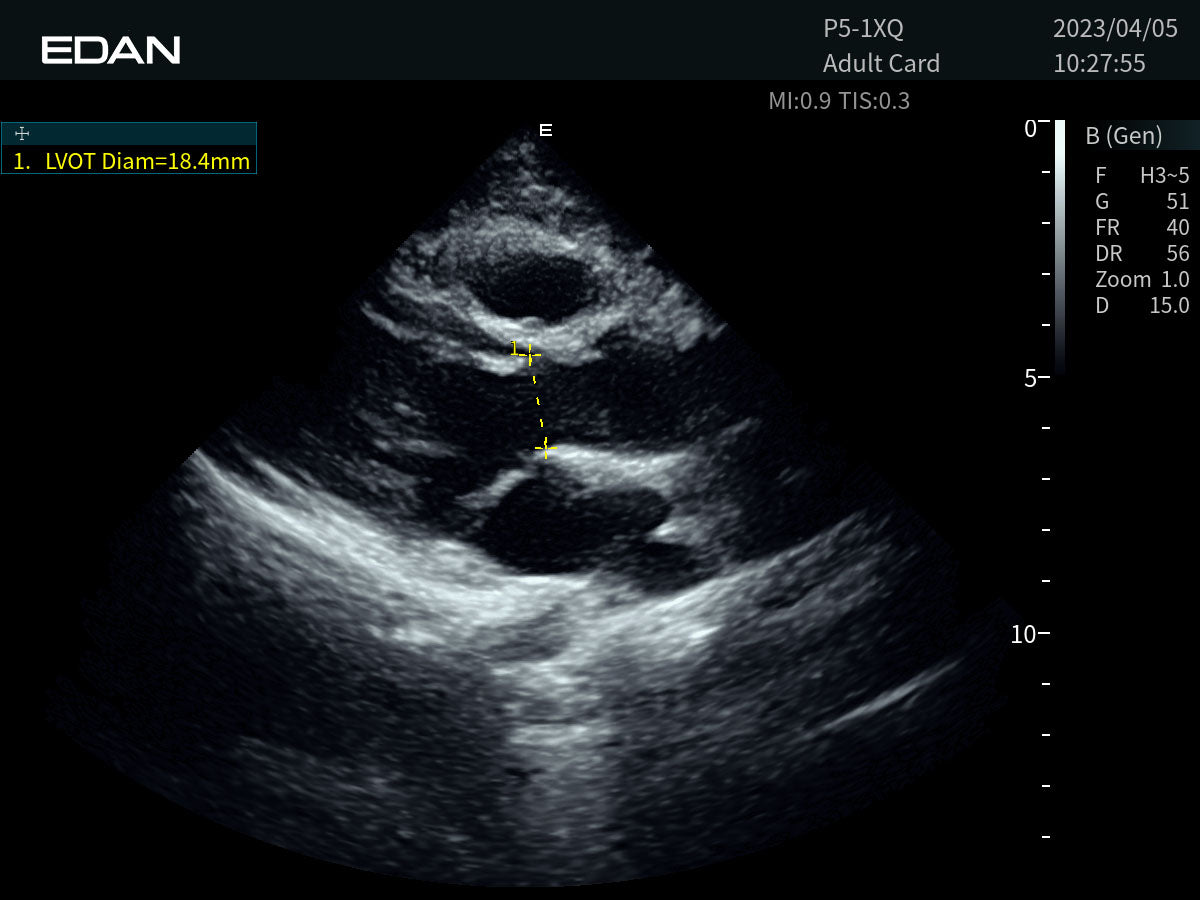Click the yellow caliper number 1 label

(514, 348)
